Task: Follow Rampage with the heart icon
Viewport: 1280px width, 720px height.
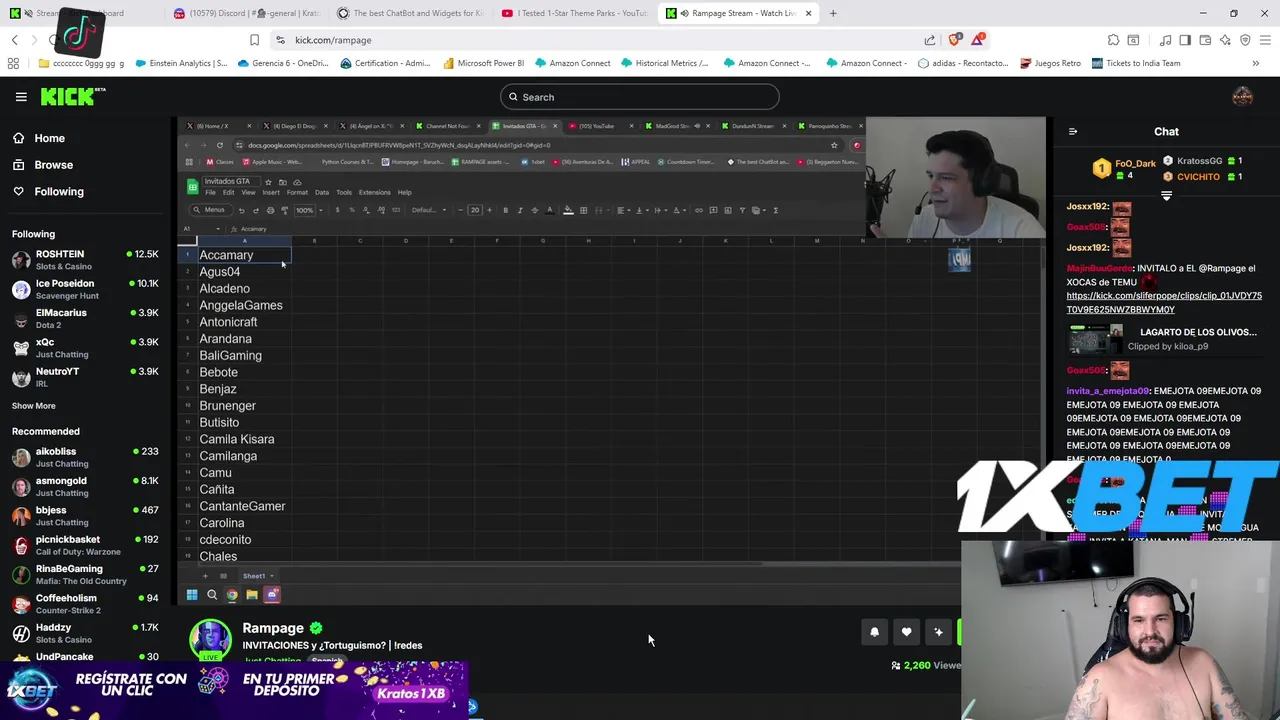Action: pos(906,632)
